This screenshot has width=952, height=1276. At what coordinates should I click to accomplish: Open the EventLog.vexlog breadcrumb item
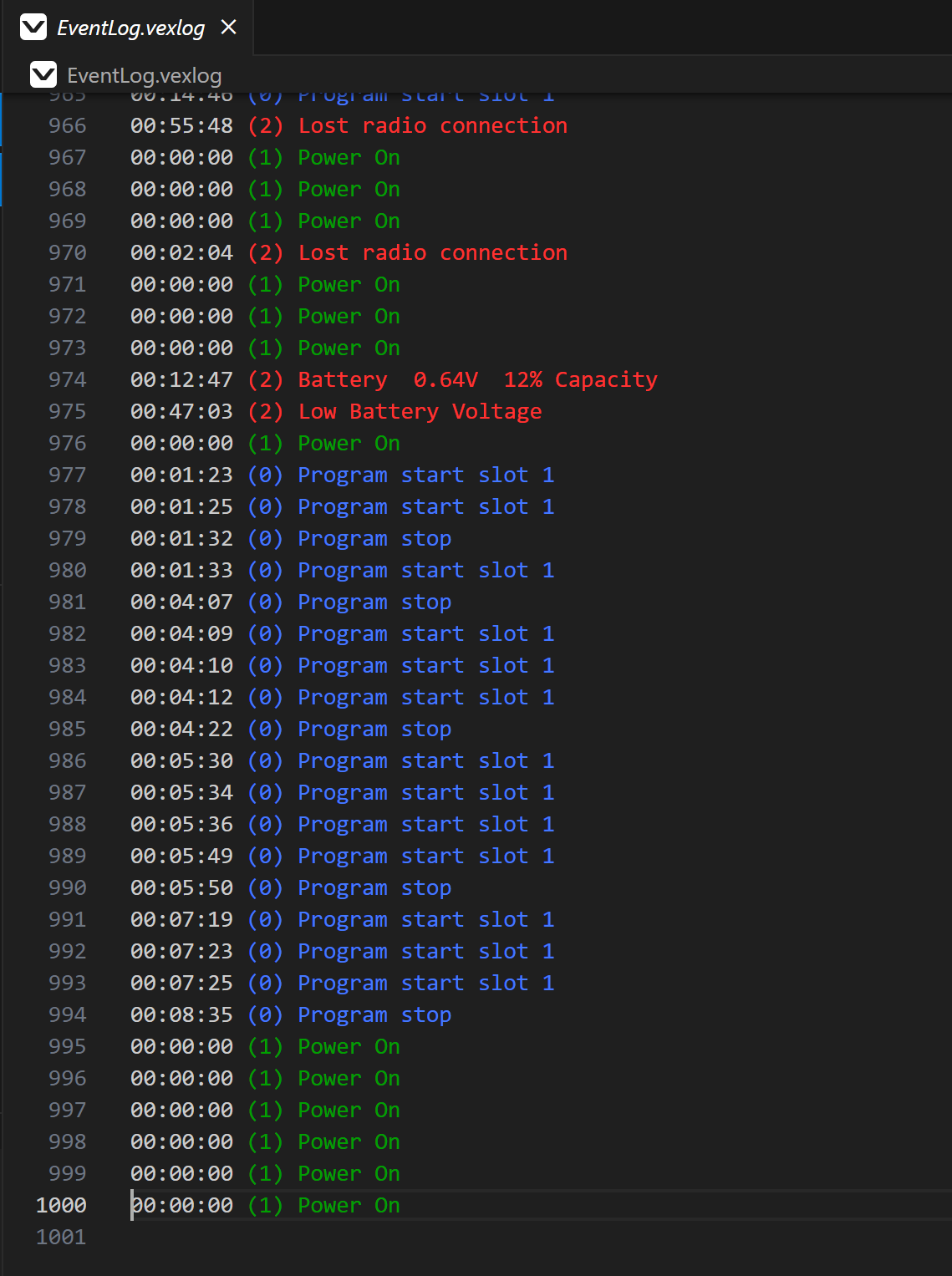[144, 74]
